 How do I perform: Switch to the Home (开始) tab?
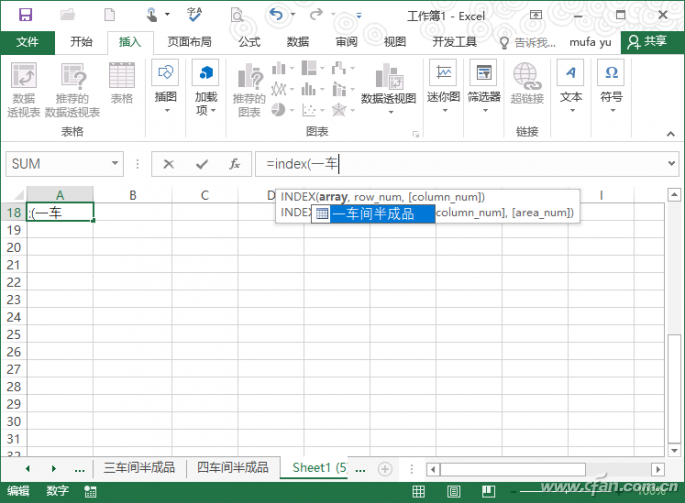click(81, 42)
